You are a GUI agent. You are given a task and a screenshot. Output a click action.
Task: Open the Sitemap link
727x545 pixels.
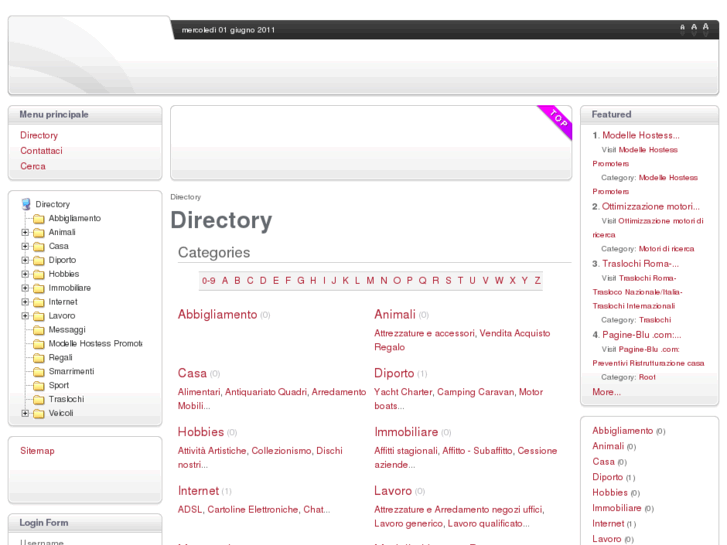[37, 451]
